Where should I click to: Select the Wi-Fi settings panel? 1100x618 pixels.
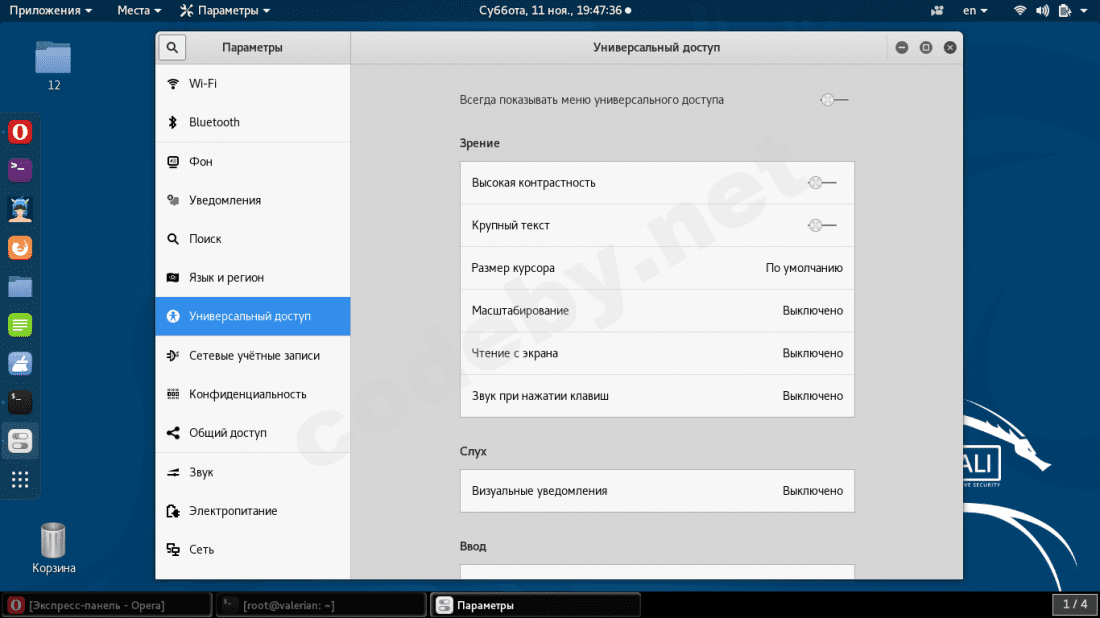point(253,83)
